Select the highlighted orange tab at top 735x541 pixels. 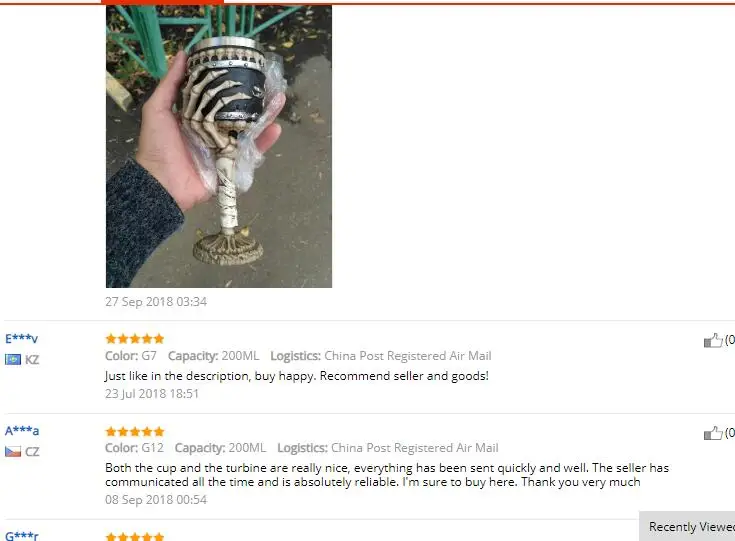[x=162, y=2]
